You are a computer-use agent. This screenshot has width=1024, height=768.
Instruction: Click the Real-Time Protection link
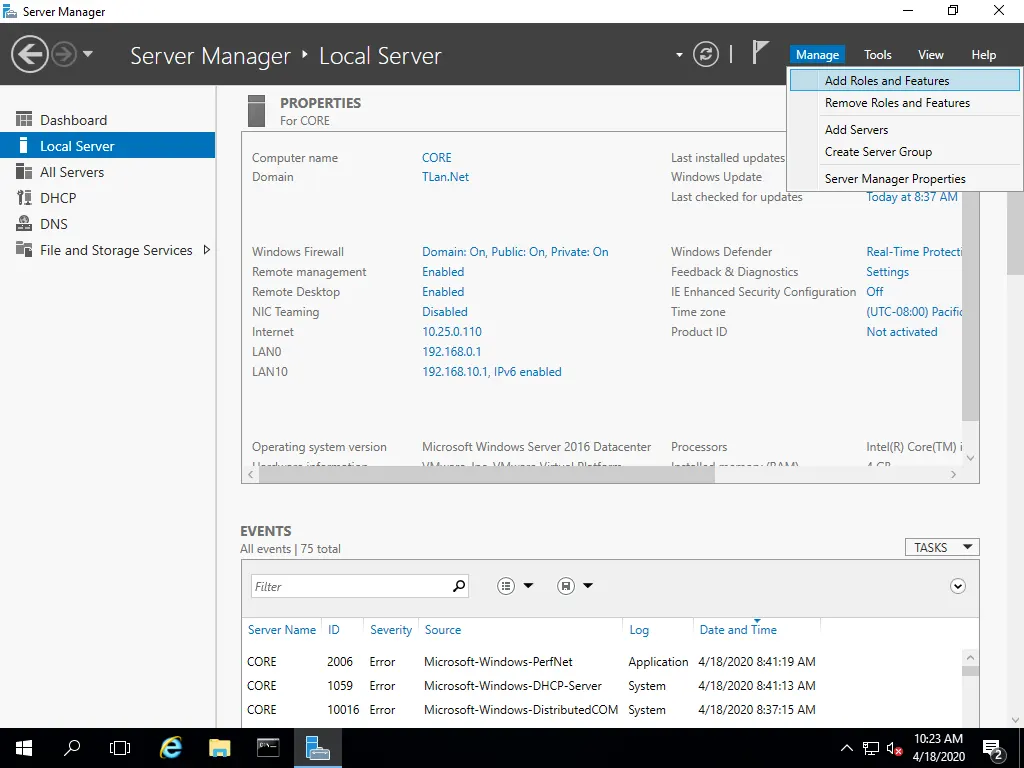click(x=914, y=251)
